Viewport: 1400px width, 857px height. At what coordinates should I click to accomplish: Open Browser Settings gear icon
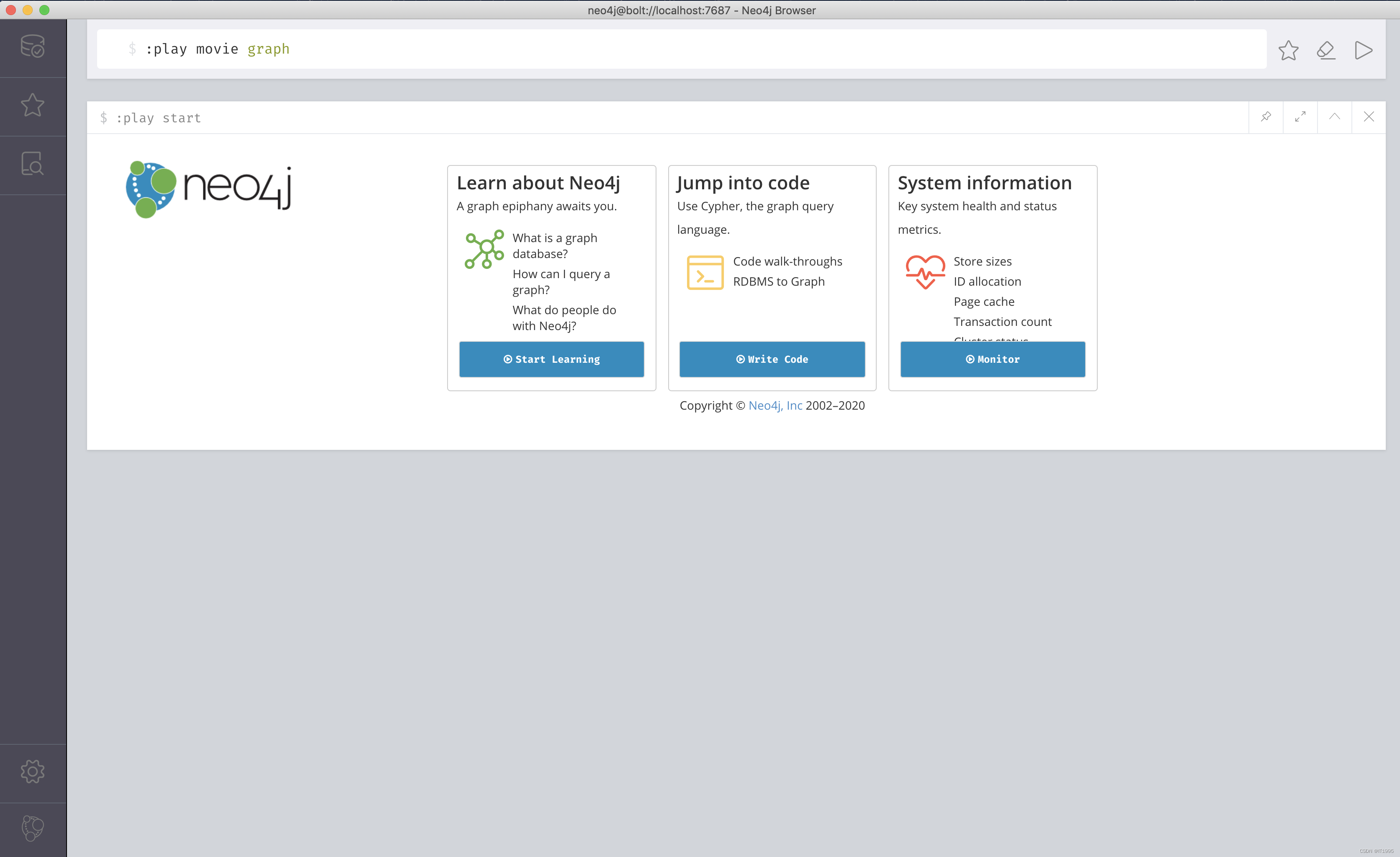32,771
